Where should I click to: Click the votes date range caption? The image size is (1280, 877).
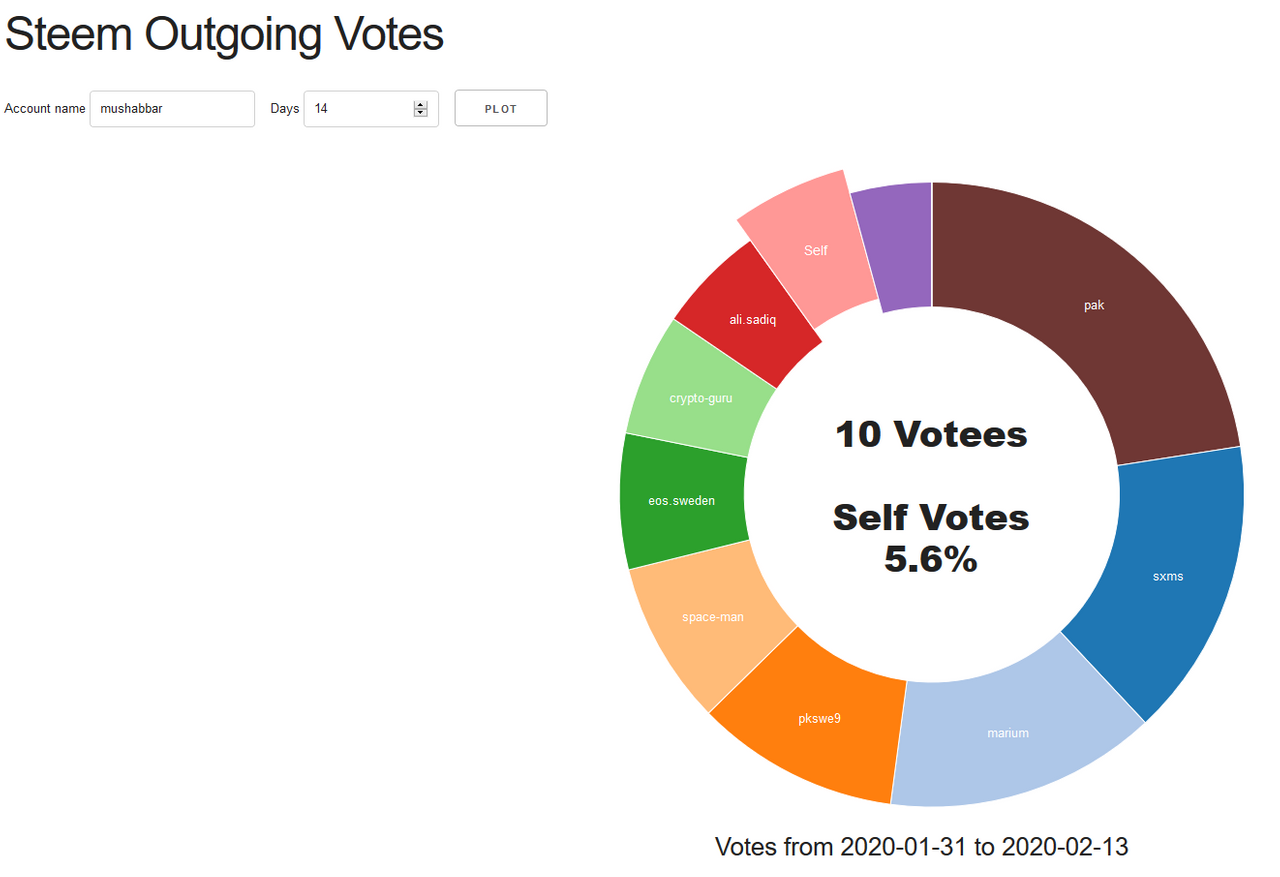(921, 847)
